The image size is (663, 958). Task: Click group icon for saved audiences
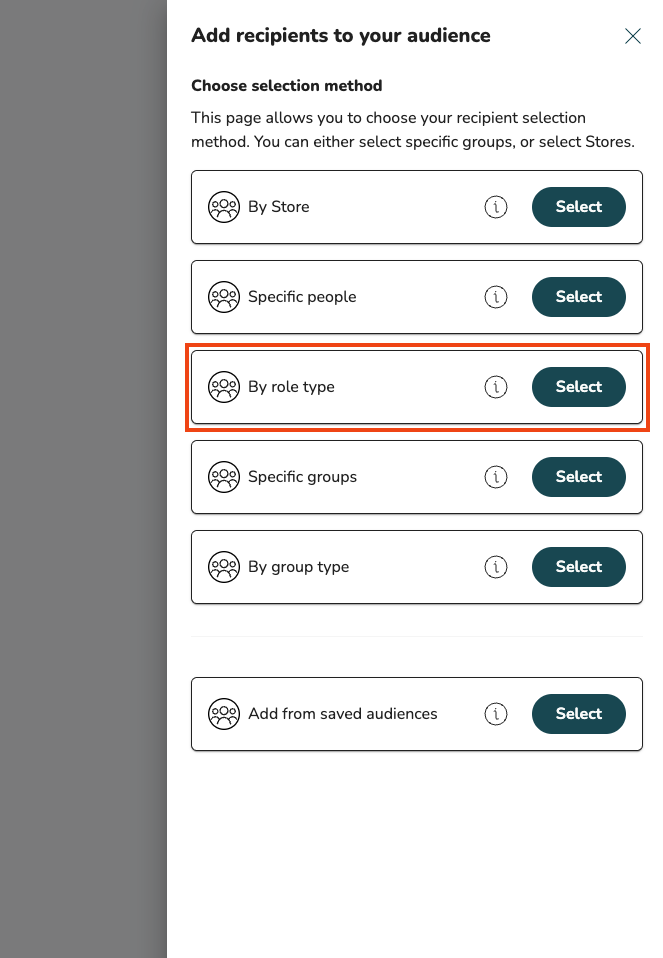coord(224,714)
